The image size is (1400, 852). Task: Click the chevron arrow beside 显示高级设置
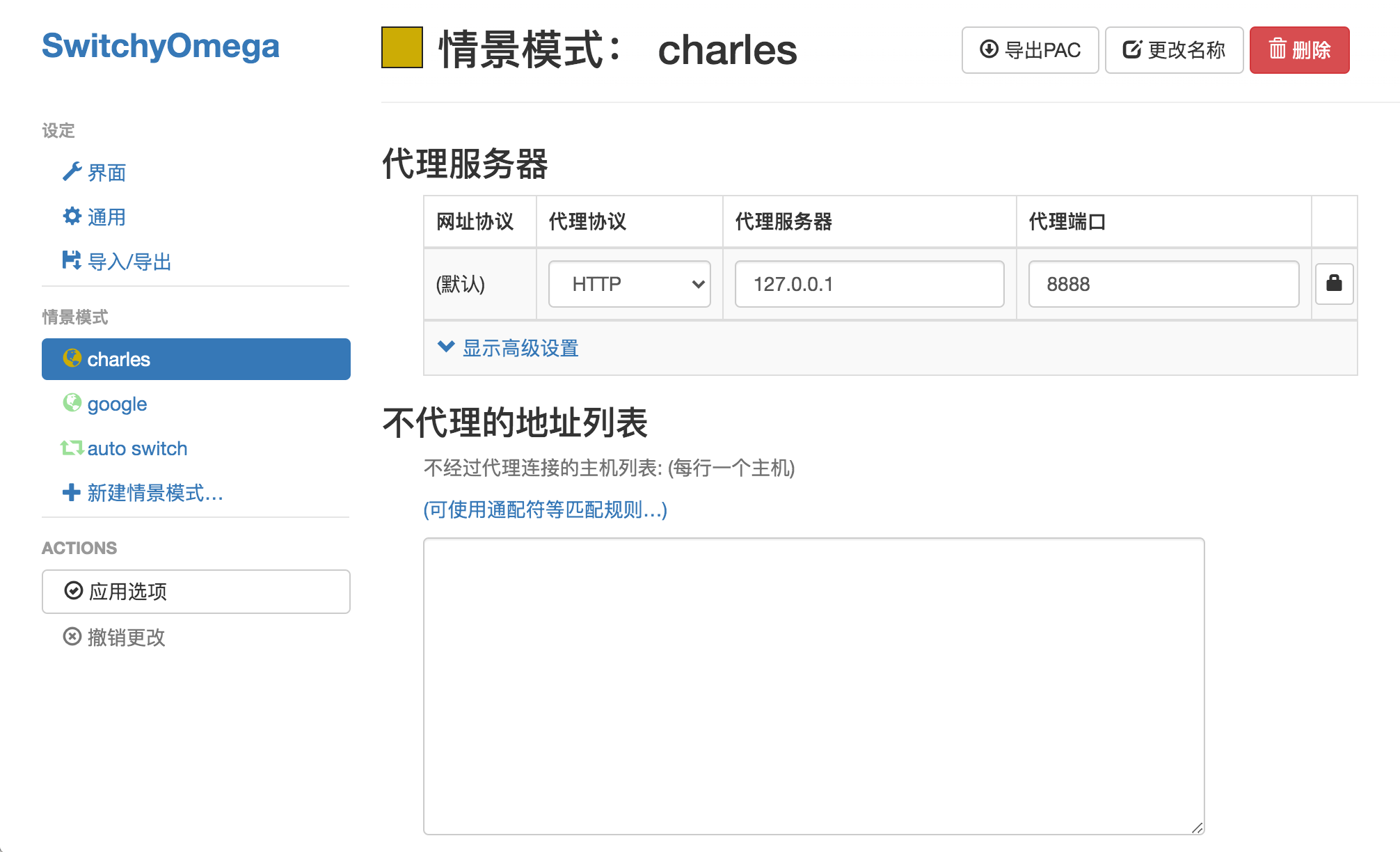[445, 347]
